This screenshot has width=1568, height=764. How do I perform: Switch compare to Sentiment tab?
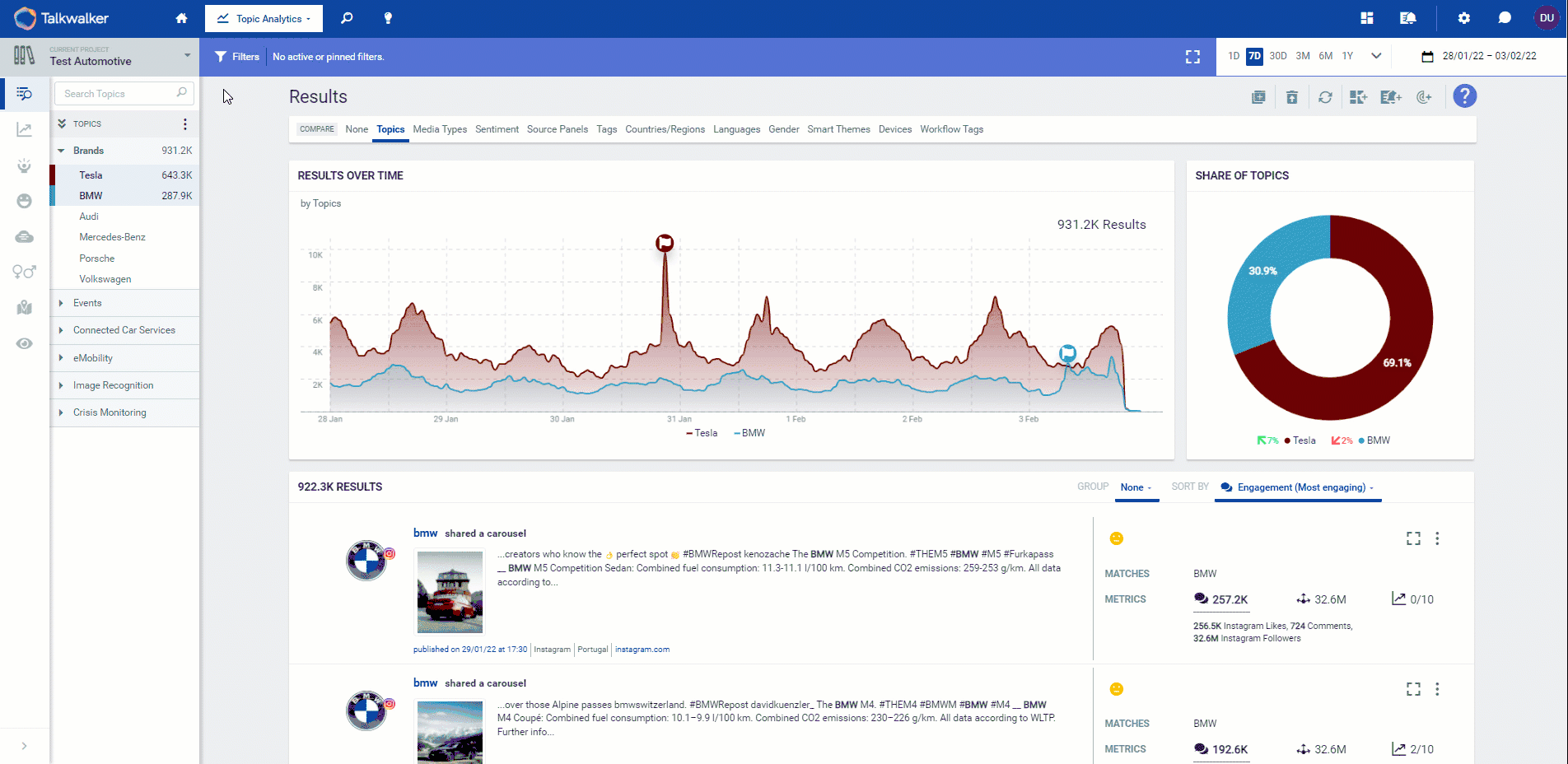pos(497,129)
